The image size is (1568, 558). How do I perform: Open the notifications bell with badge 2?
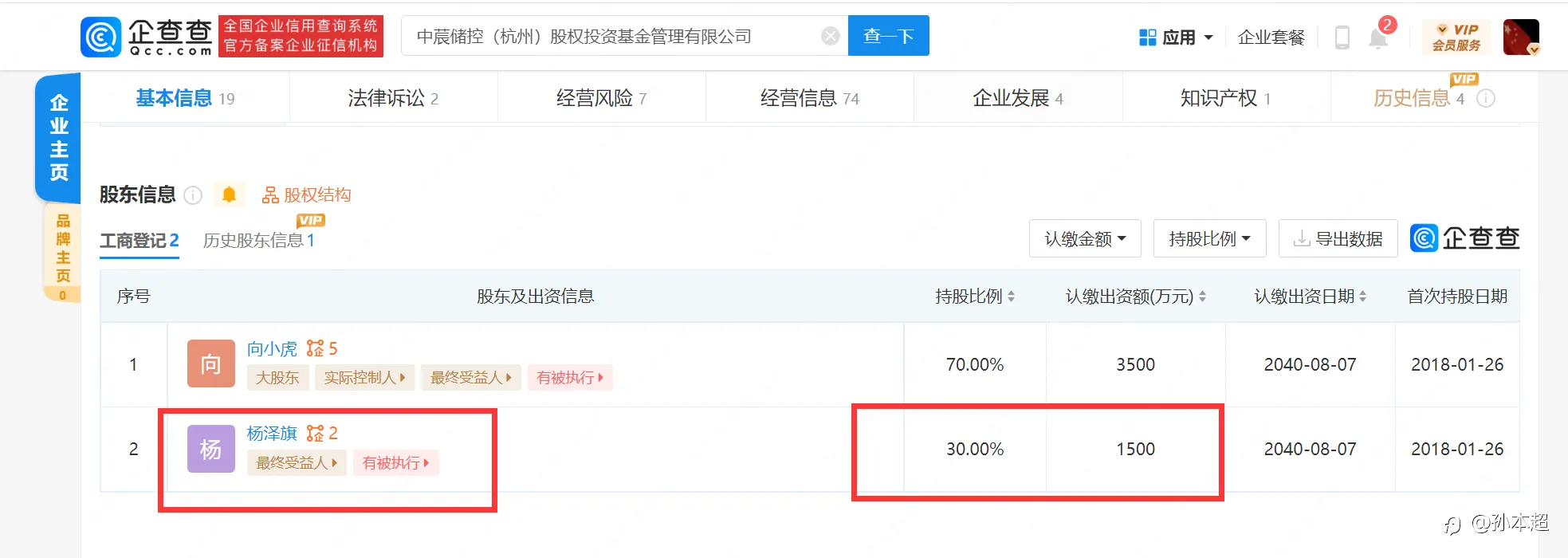(x=1379, y=37)
